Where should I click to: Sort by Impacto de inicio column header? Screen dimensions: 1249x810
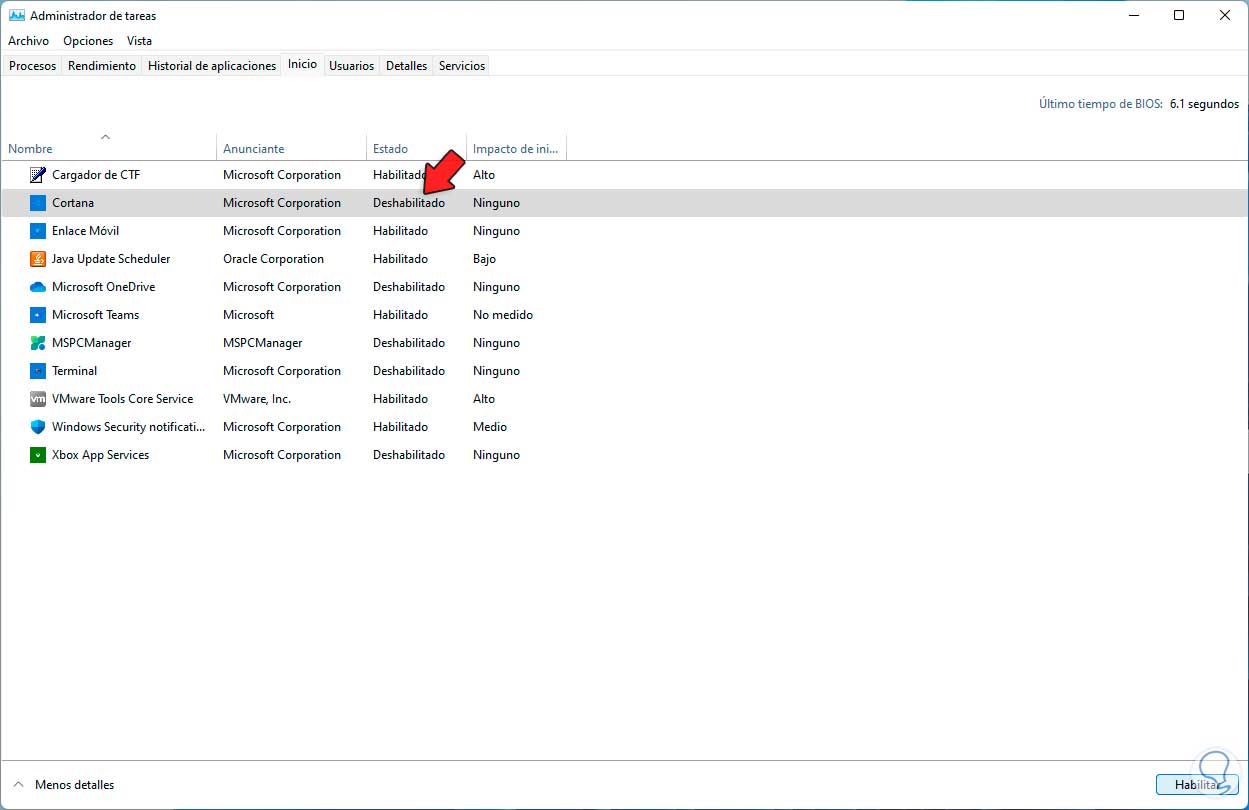(x=516, y=149)
